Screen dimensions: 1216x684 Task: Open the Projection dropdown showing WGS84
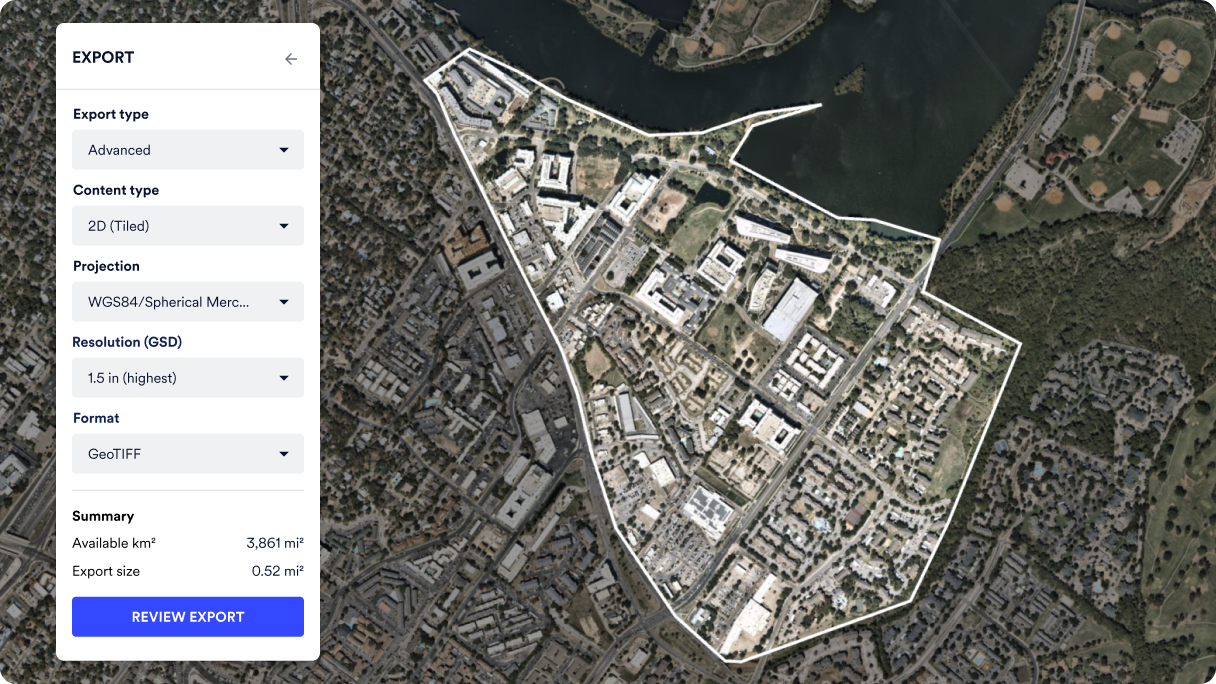[187, 301]
